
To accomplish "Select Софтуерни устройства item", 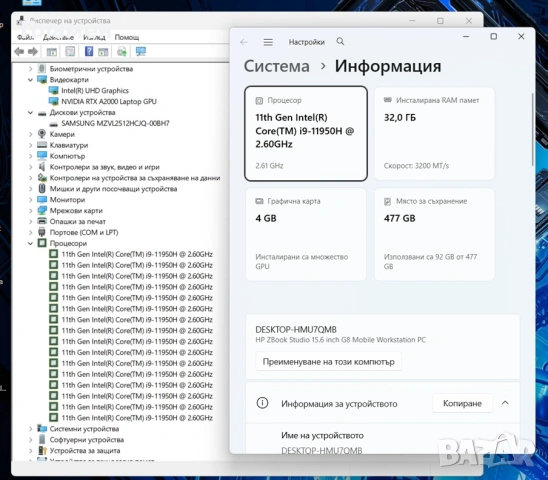I will [x=87, y=439].
